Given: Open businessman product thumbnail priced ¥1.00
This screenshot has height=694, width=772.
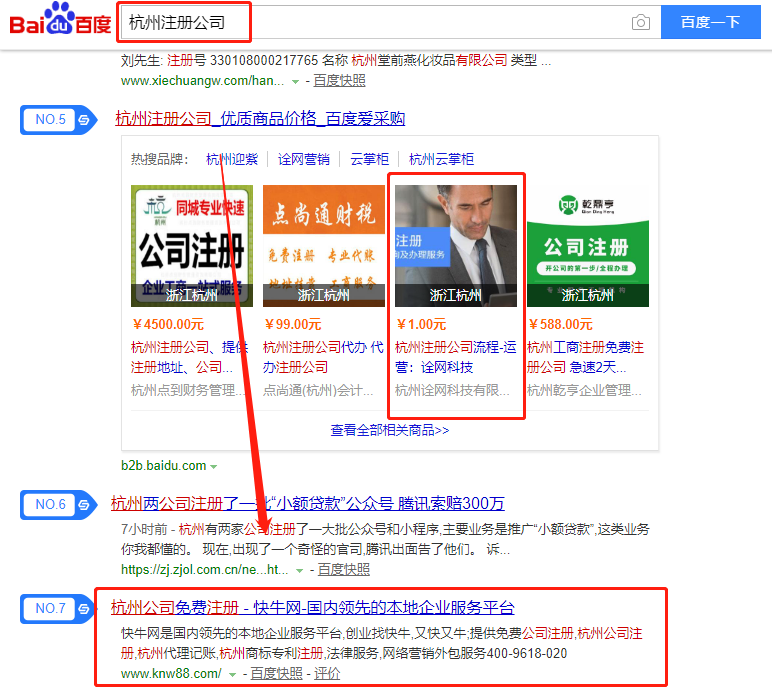Looking at the screenshot, I should coord(456,246).
